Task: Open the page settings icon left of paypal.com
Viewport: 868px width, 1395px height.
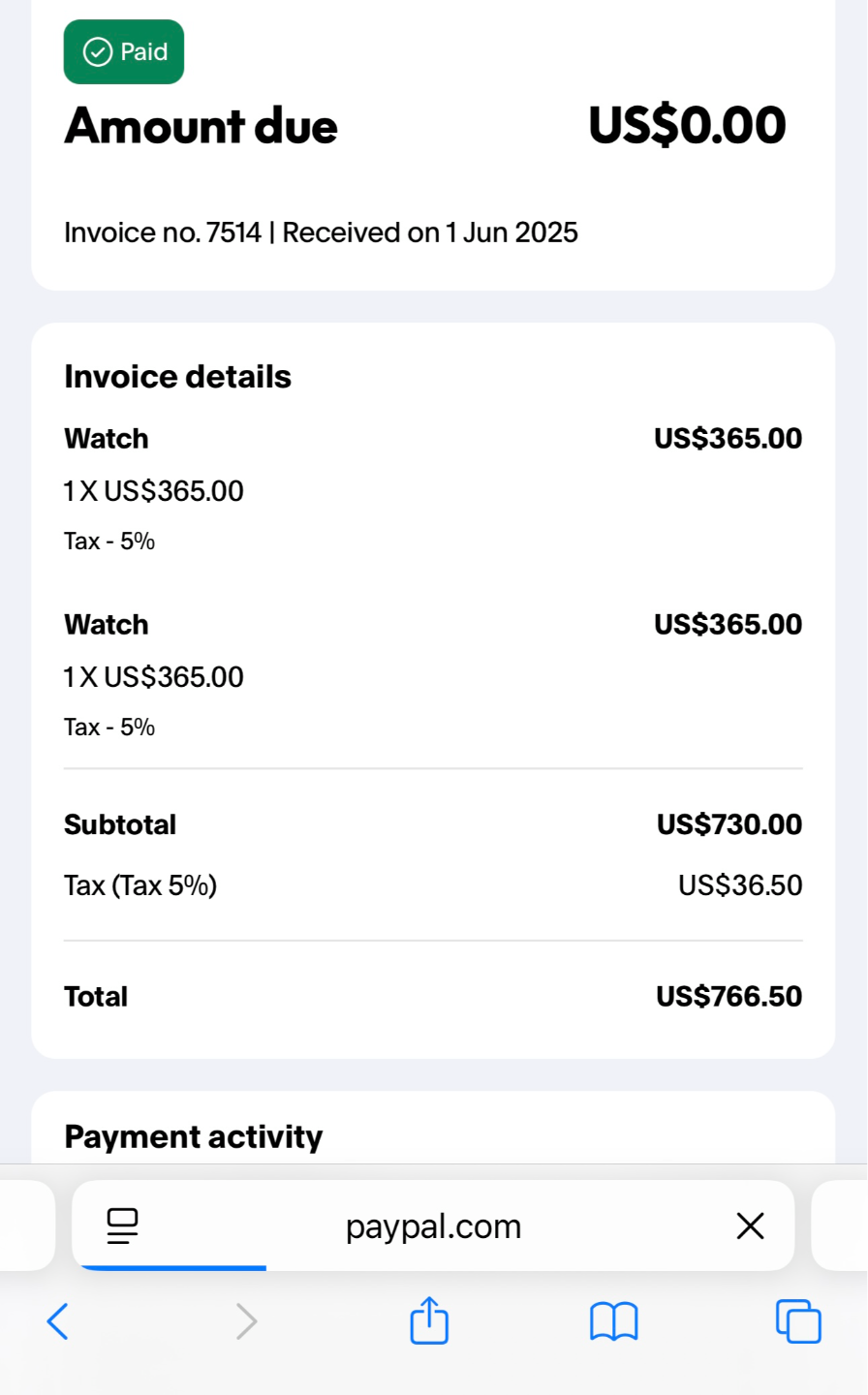Action: [123, 1226]
